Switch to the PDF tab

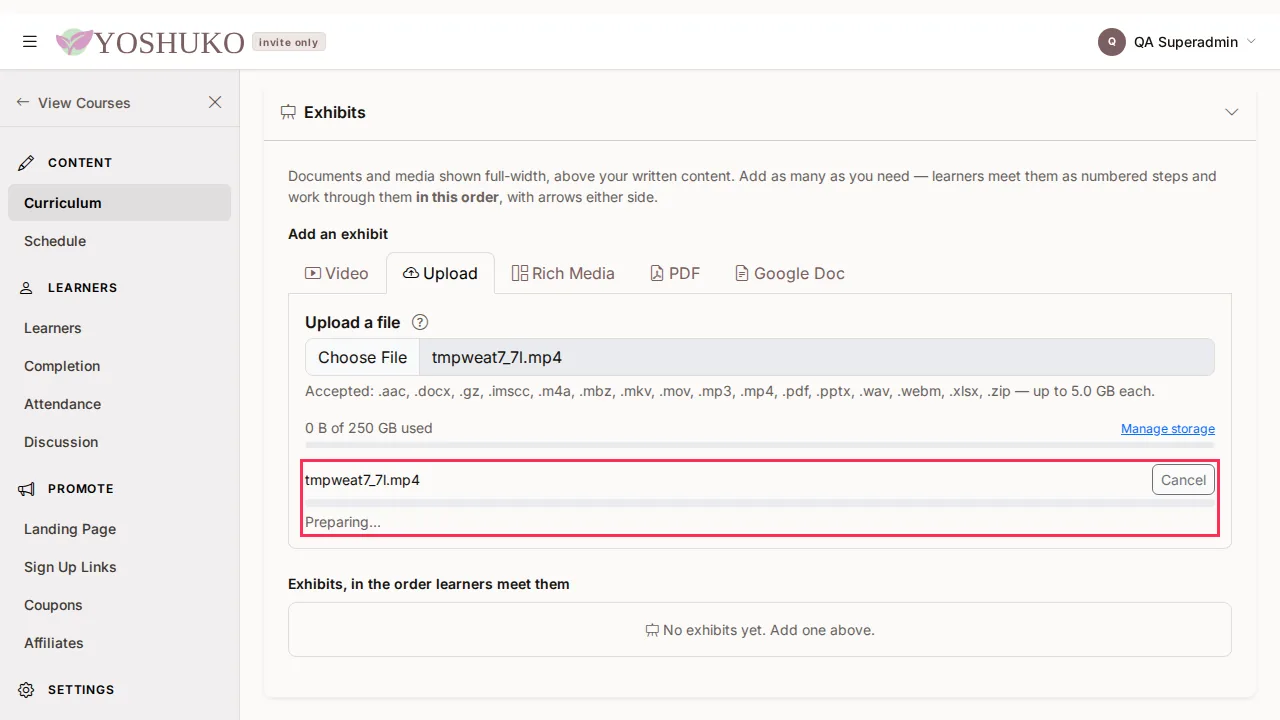pyautogui.click(x=675, y=273)
